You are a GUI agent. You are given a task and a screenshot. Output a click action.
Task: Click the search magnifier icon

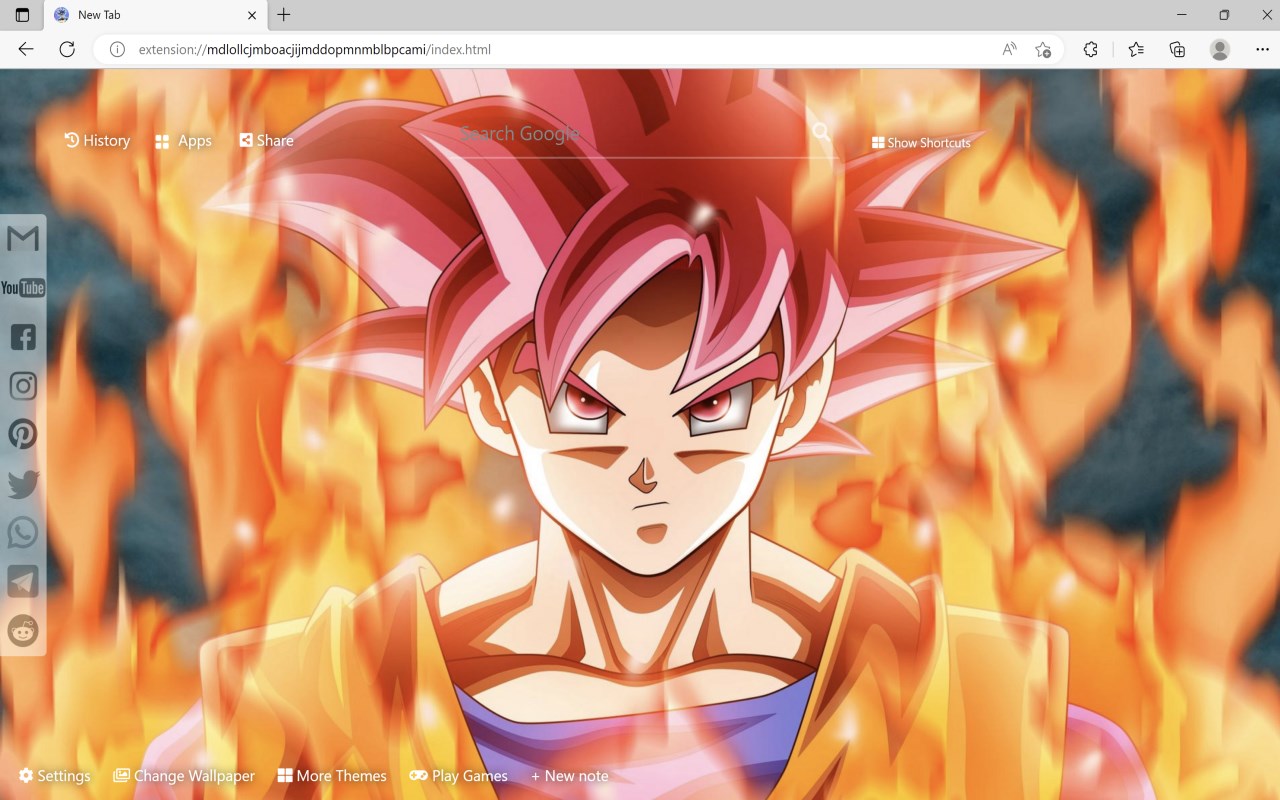[822, 133]
